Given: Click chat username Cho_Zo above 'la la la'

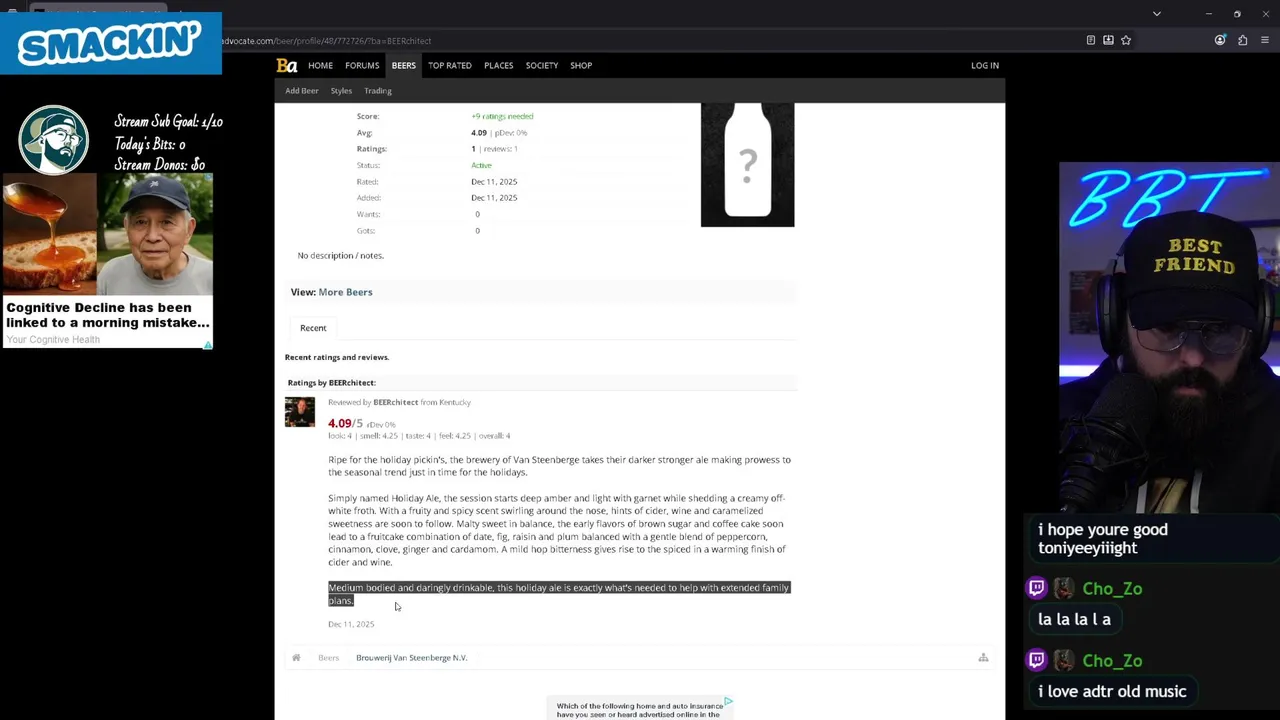Looking at the screenshot, I should coord(1112,589).
